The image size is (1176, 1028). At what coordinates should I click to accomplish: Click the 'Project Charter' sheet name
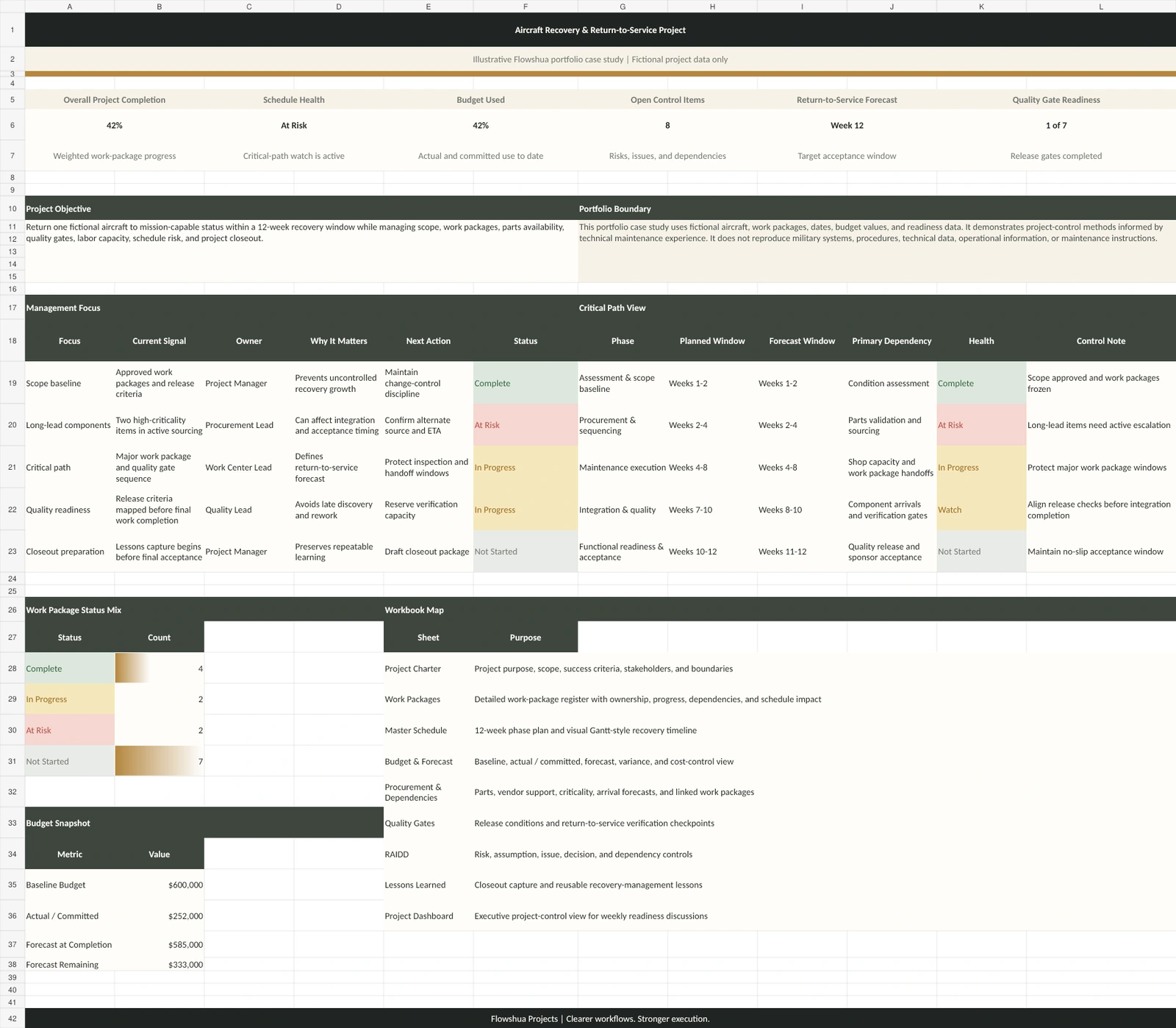pos(413,668)
